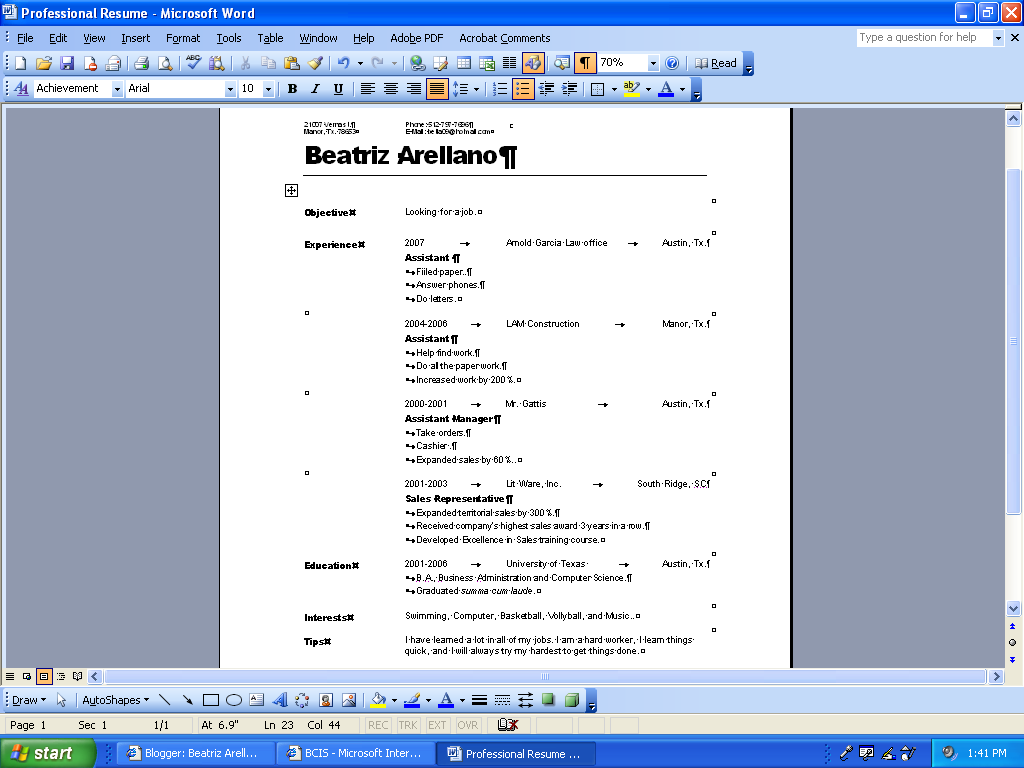
Task: Paste from clipboard icon
Action: pos(292,63)
